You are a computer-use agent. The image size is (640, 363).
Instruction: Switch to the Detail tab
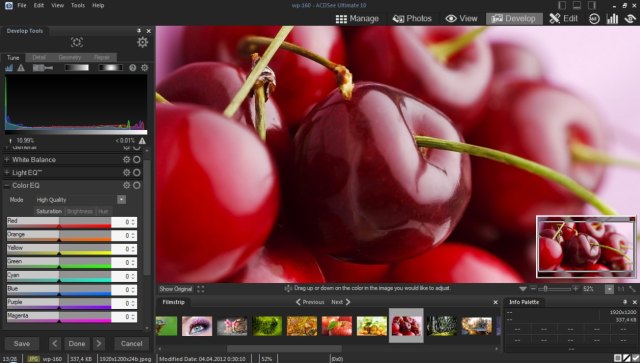(x=39, y=58)
